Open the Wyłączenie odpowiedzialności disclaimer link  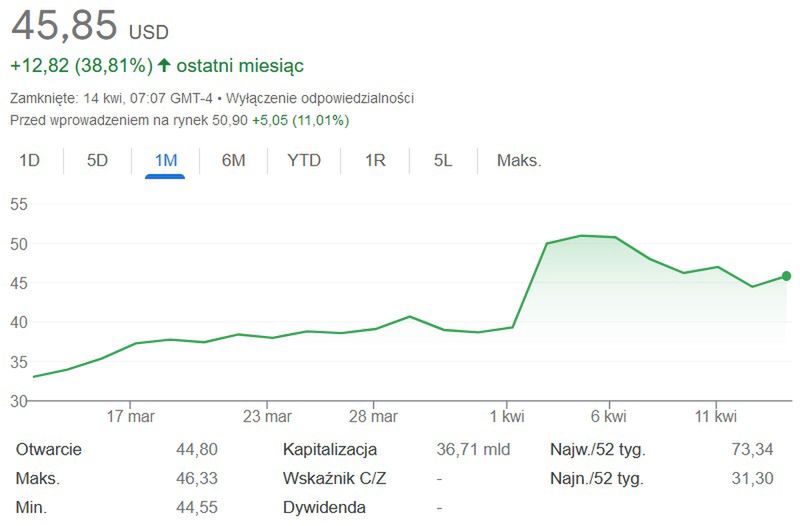(321, 98)
